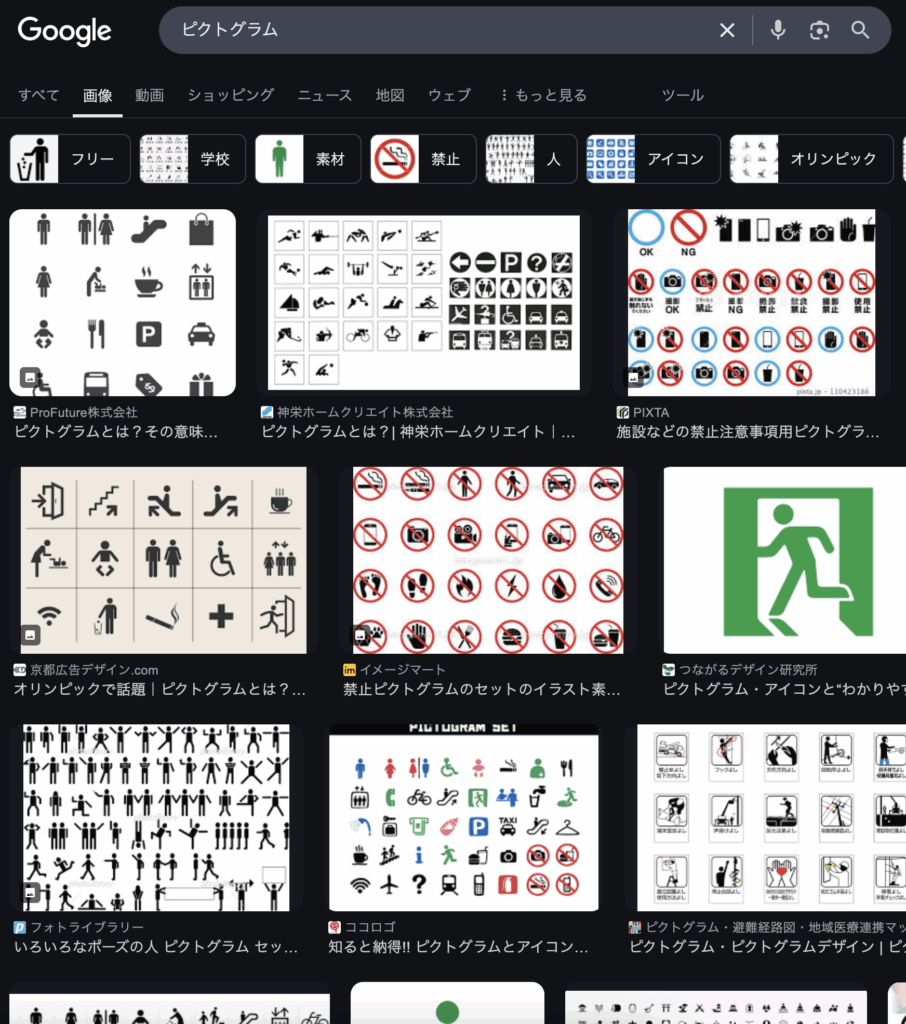Switch to the すべて tab
The image size is (906, 1024).
39,95
